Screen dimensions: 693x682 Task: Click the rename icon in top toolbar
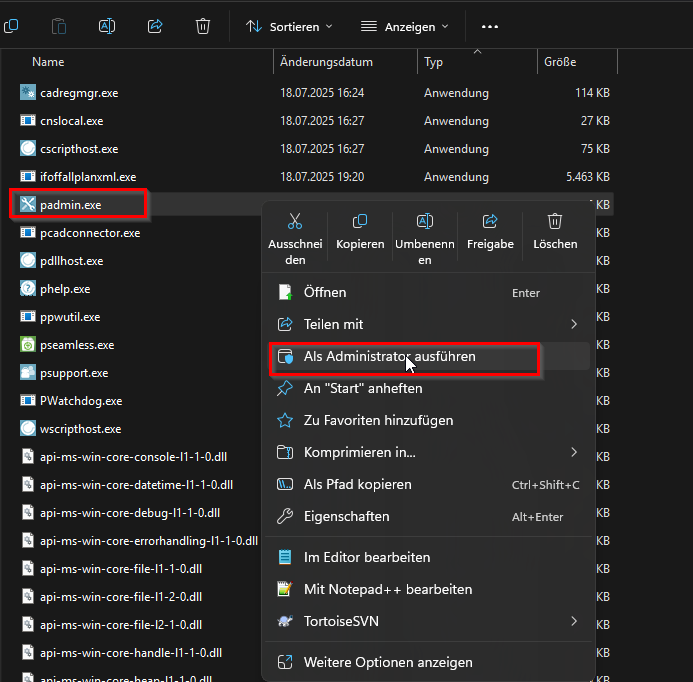click(x=107, y=26)
